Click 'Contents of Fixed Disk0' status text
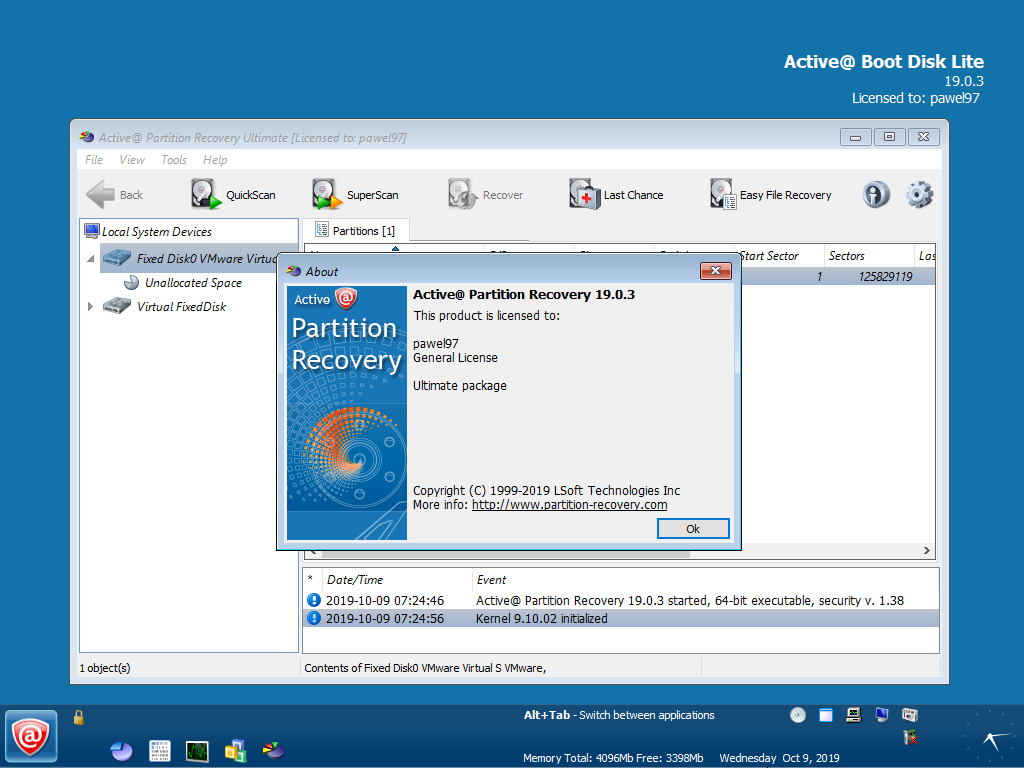The width and height of the screenshot is (1024, 768). 424,668
